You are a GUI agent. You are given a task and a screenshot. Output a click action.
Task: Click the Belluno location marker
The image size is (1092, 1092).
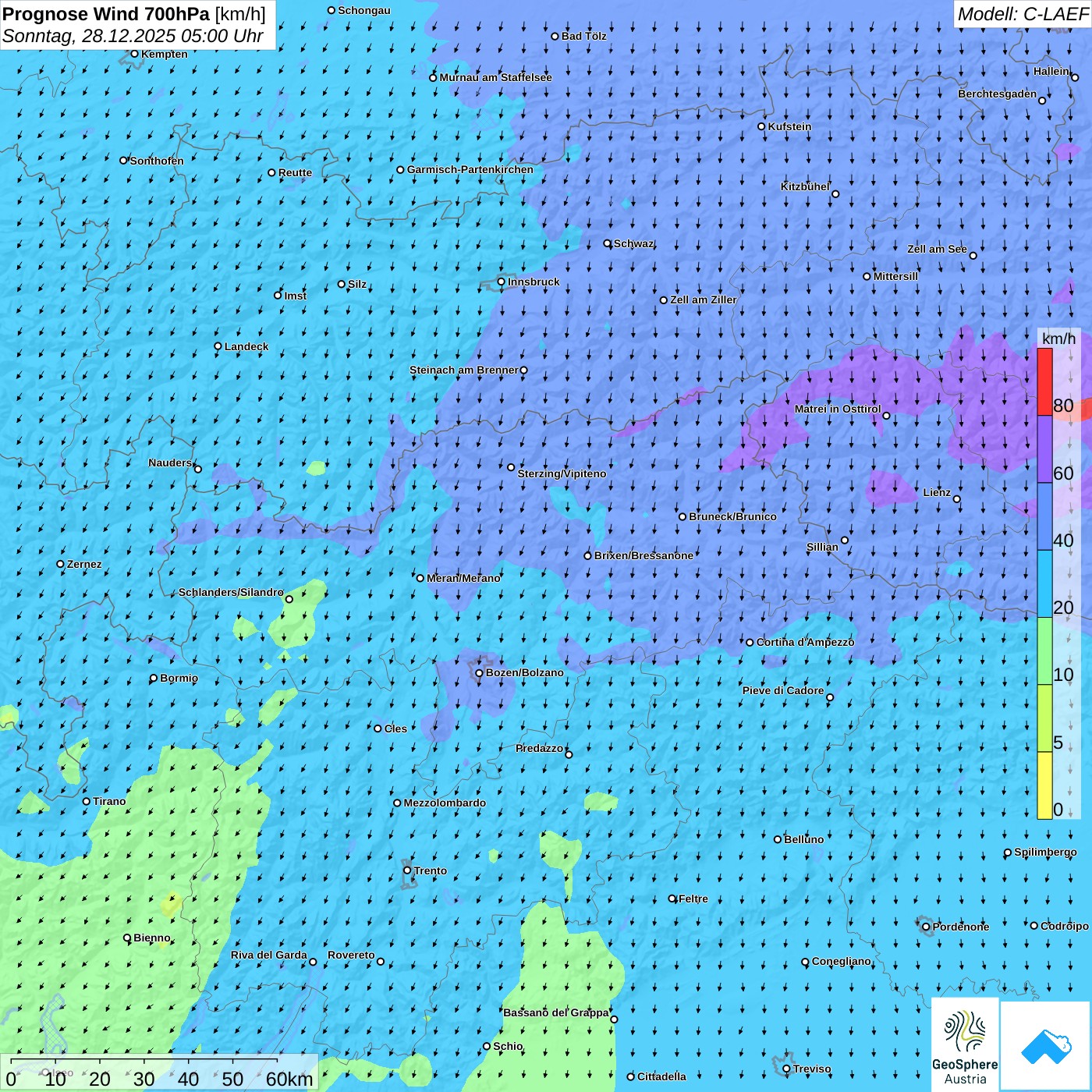pyautogui.click(x=778, y=839)
